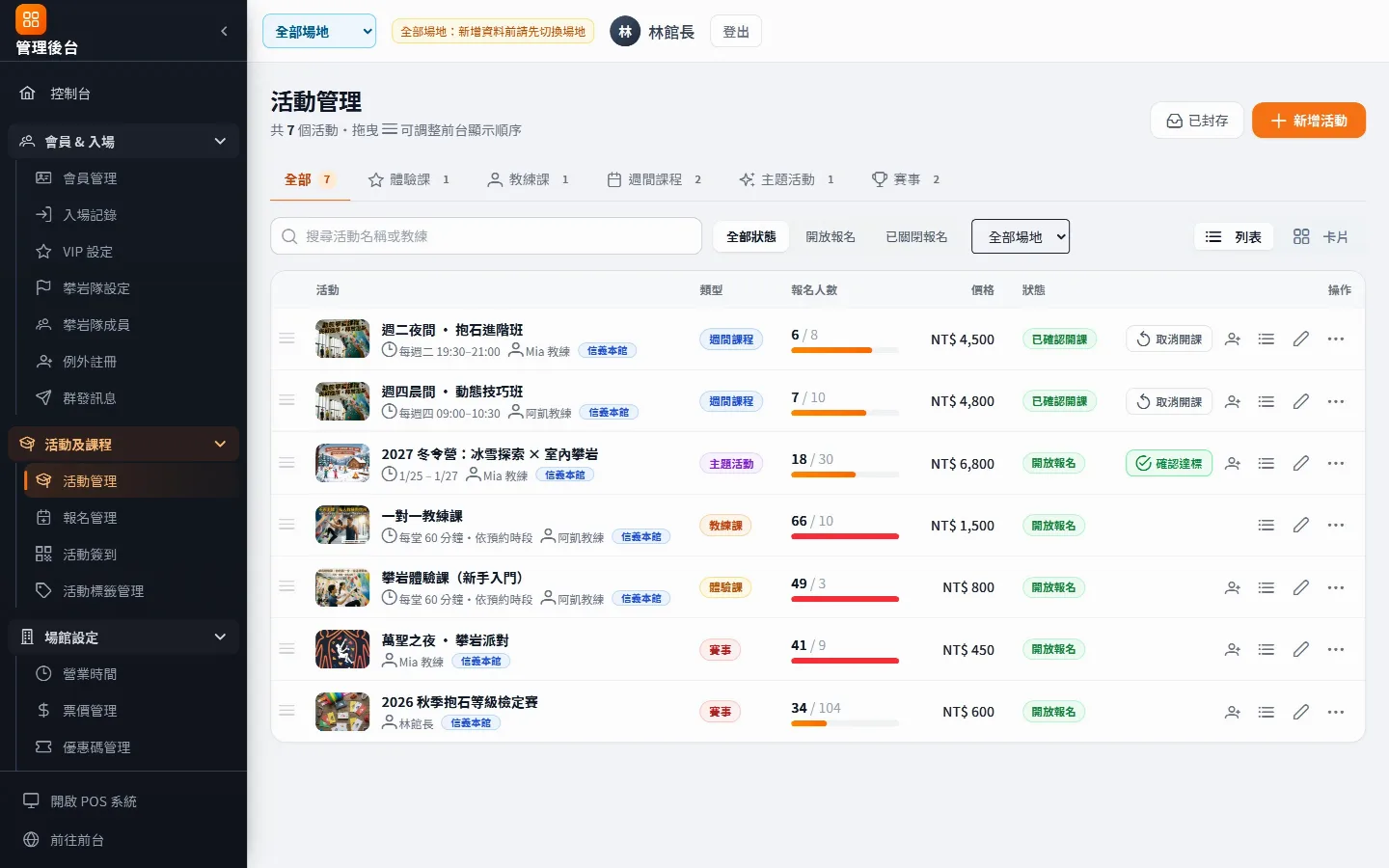1389x868 pixels.
Task: Click the drag handle for 2027 冬令營 row
Action: 286,463
